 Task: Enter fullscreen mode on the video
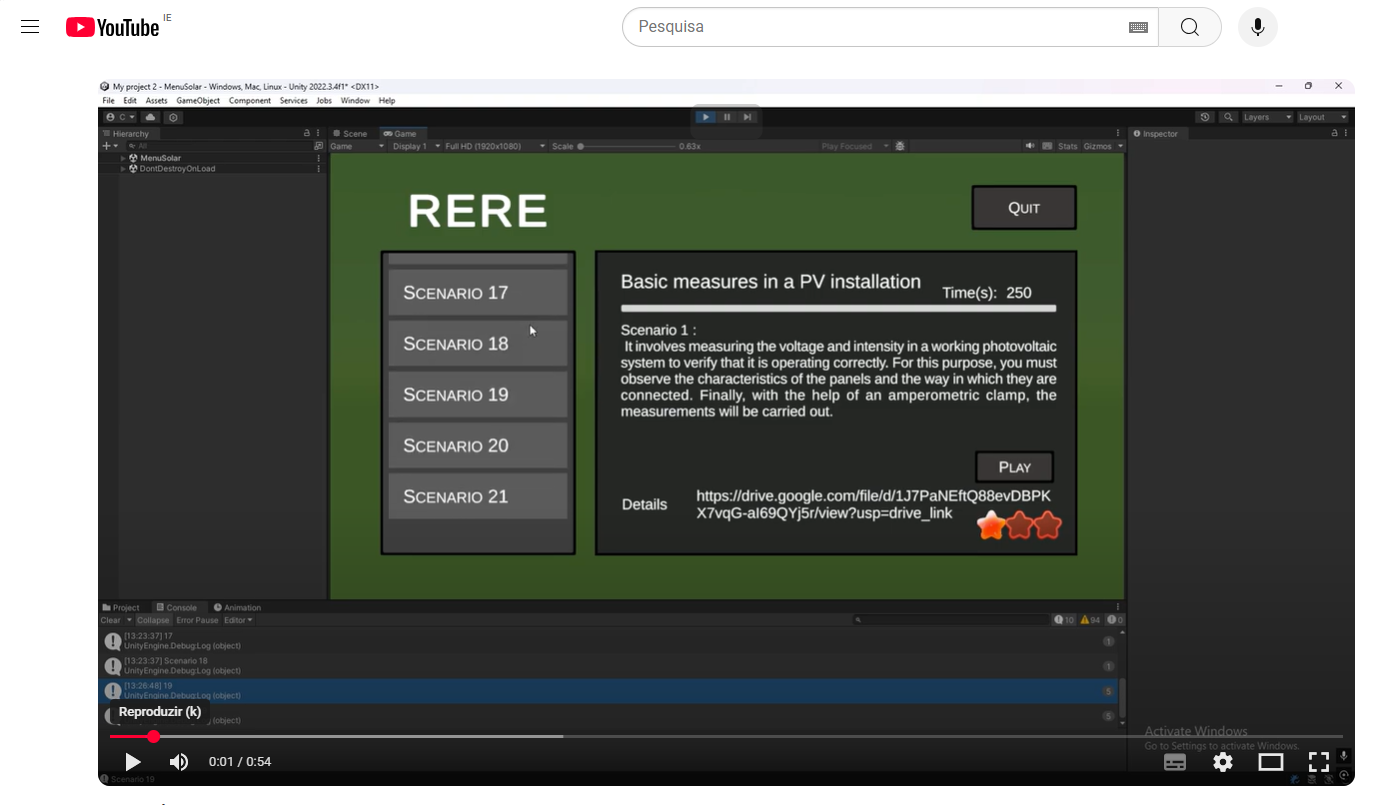coord(1318,762)
